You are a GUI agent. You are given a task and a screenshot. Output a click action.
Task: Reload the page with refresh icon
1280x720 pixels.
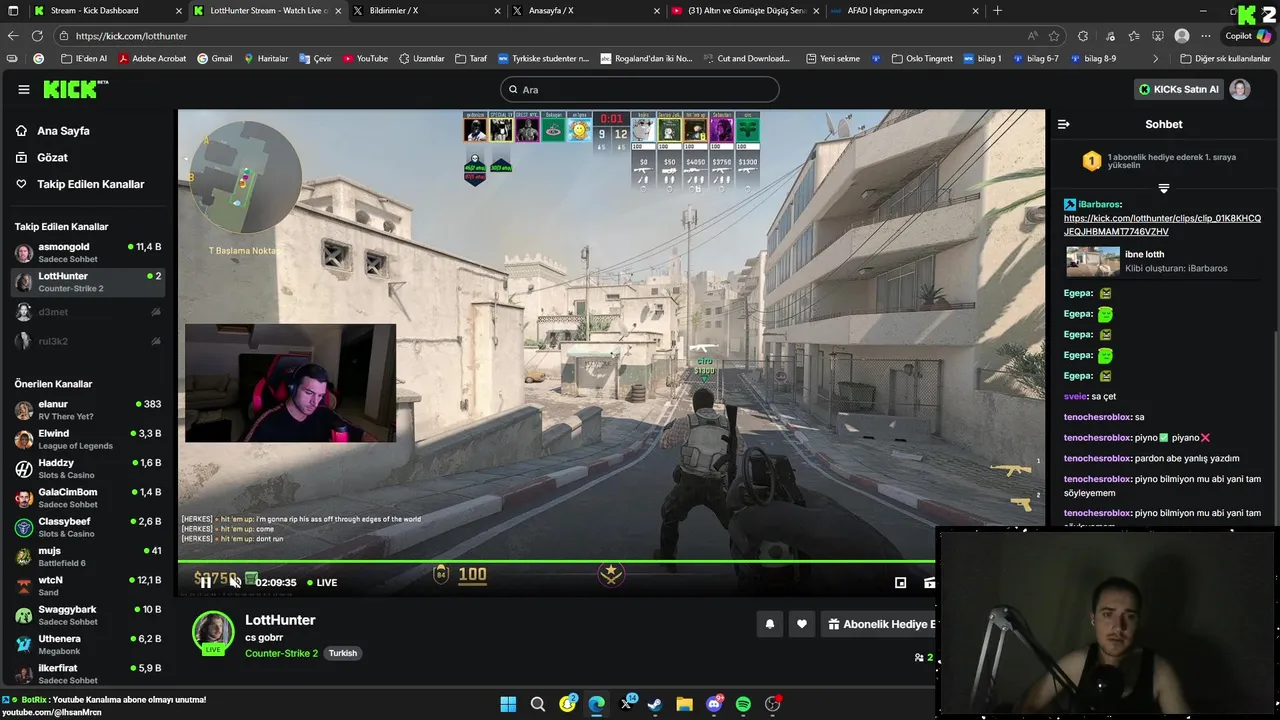click(x=37, y=36)
